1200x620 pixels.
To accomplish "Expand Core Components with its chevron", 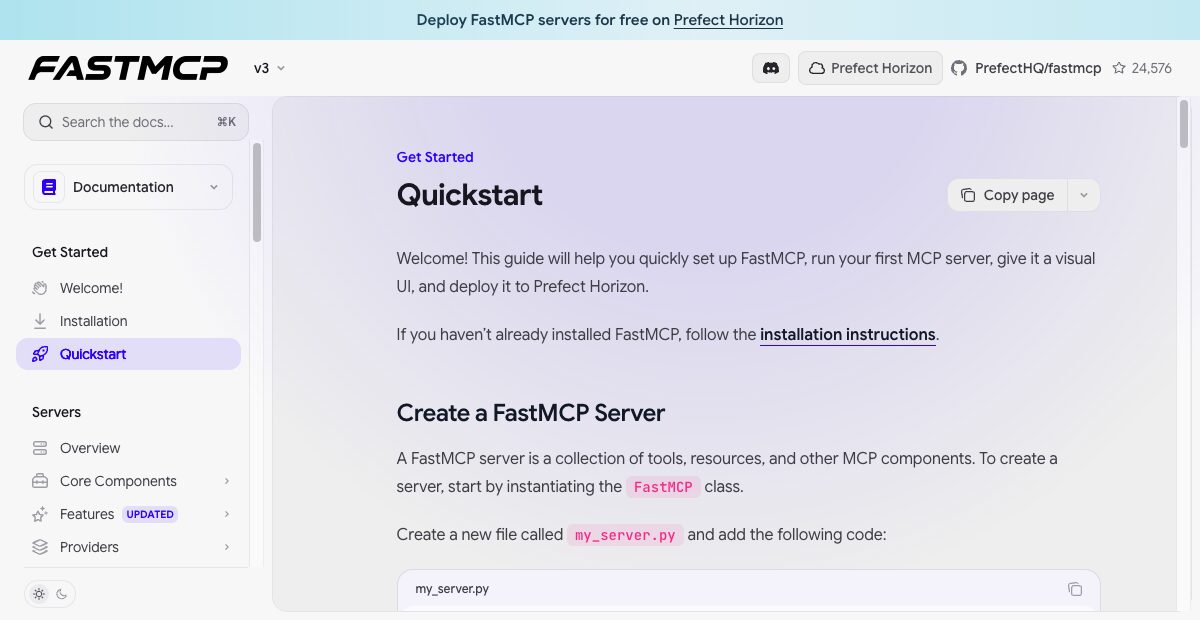I will coord(227,481).
